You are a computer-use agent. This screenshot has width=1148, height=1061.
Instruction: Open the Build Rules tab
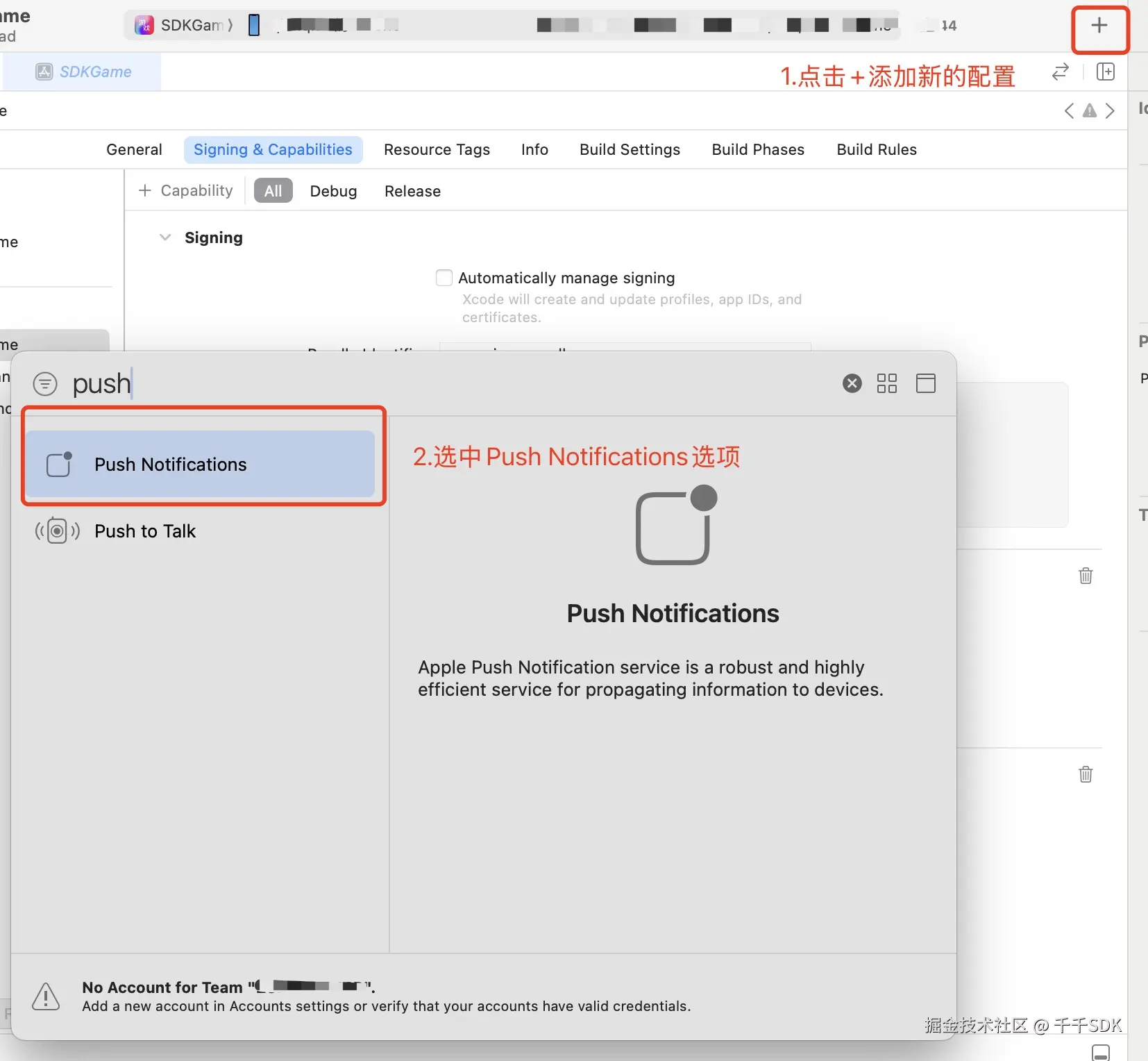[x=877, y=150]
